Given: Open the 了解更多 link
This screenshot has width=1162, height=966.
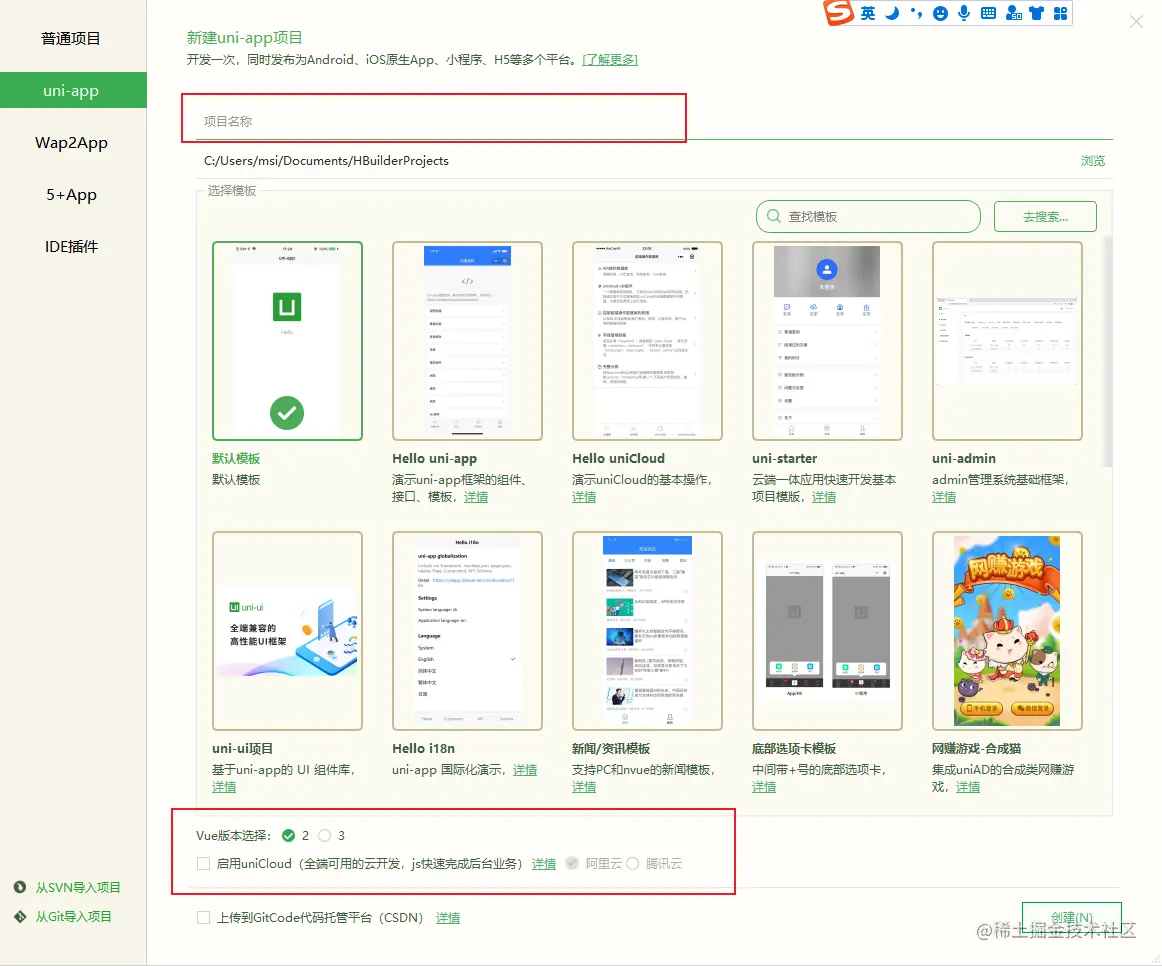Looking at the screenshot, I should (610, 59).
